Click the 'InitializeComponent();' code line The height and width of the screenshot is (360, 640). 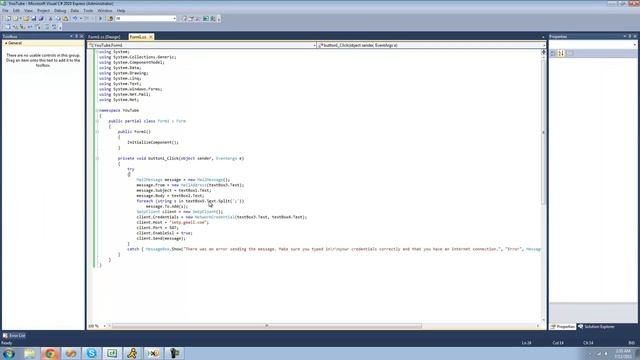[153, 142]
